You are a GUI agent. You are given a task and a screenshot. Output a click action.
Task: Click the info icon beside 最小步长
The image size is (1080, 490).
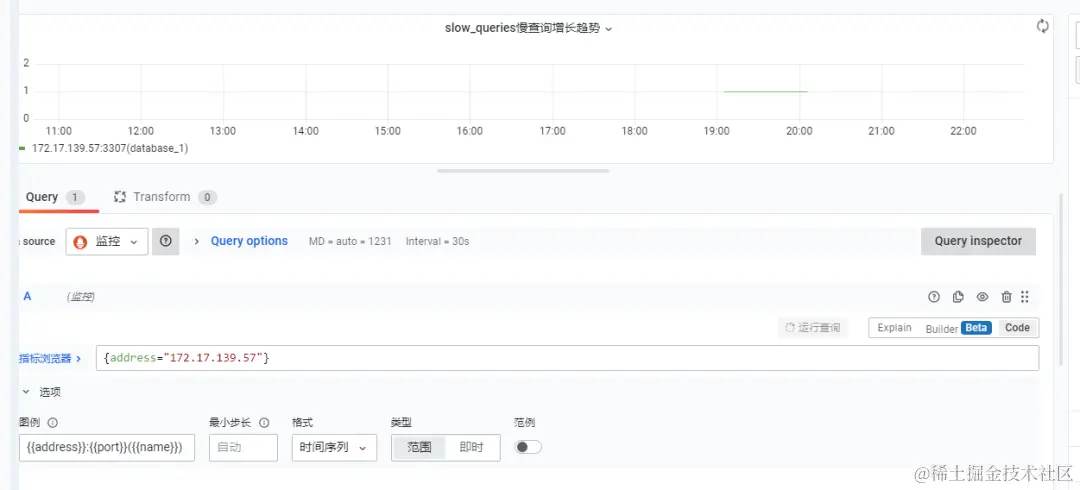coord(264,422)
